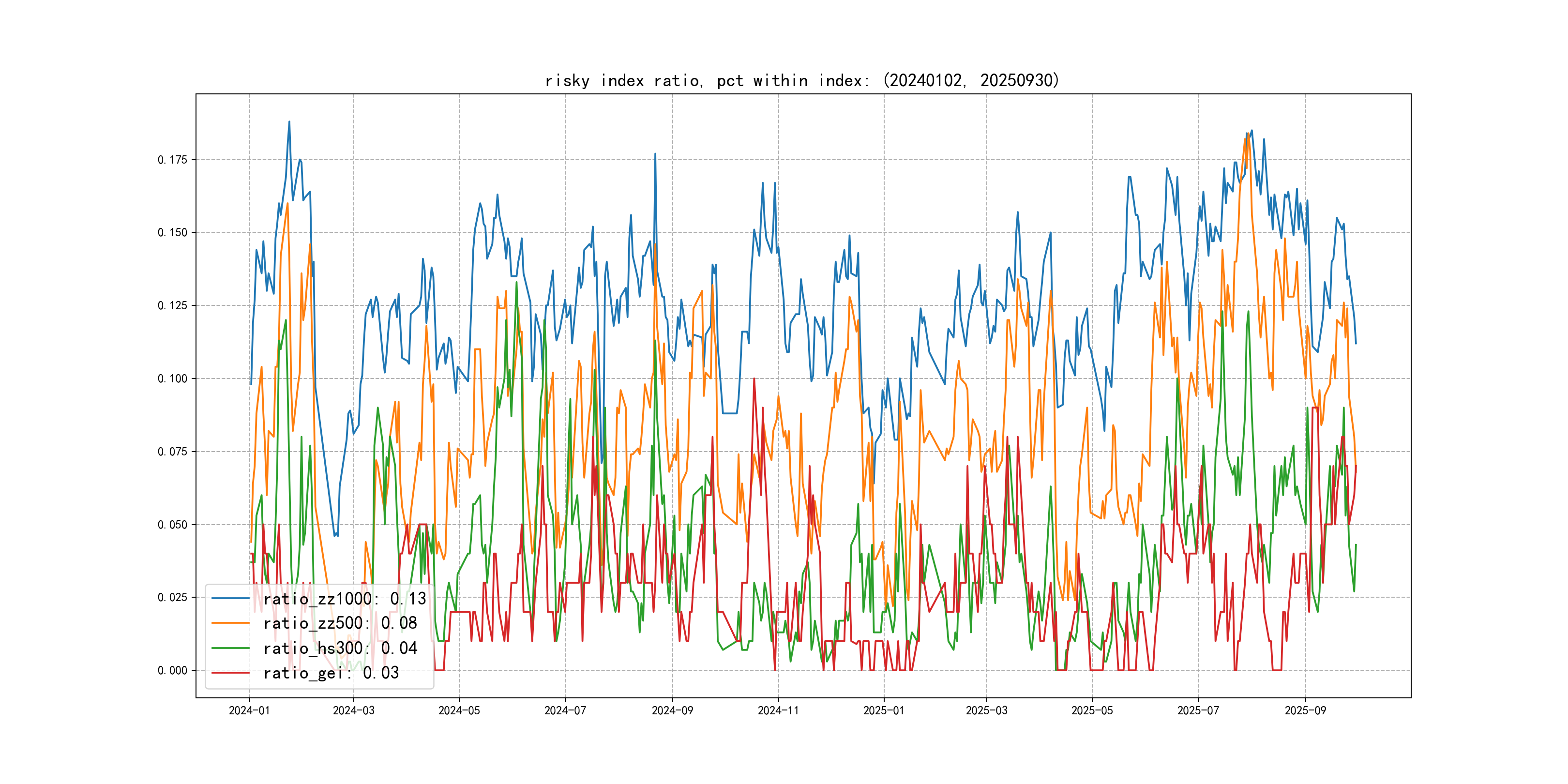Click the 2025-09 x-axis tick label

tap(1305, 710)
